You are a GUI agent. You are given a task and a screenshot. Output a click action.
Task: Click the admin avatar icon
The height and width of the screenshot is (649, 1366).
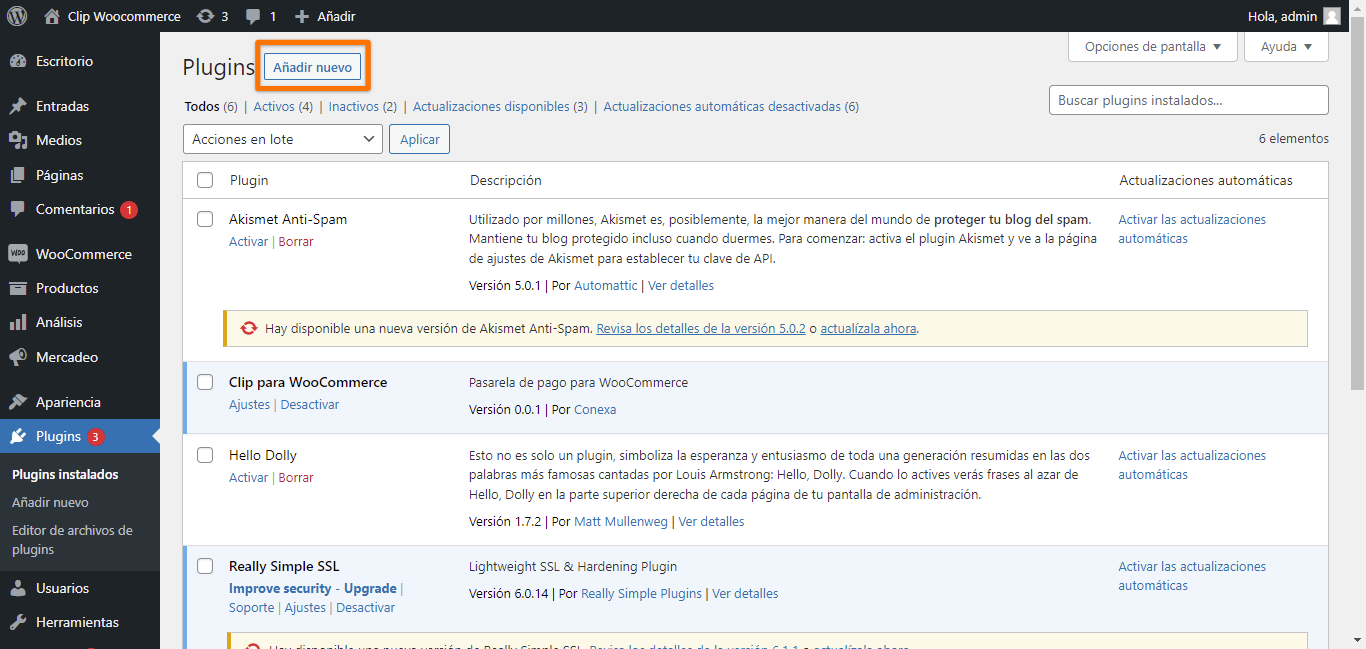1331,16
